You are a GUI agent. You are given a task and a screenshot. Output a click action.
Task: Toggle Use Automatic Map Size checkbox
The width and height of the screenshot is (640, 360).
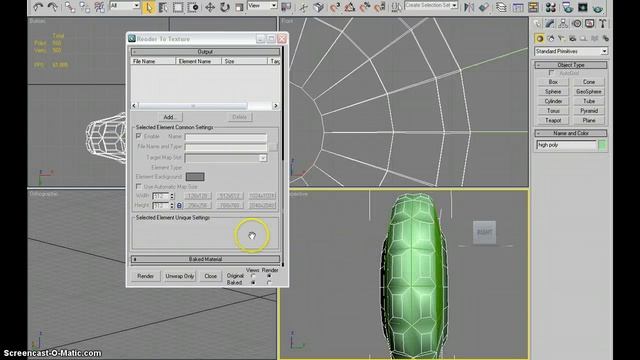click(x=138, y=186)
